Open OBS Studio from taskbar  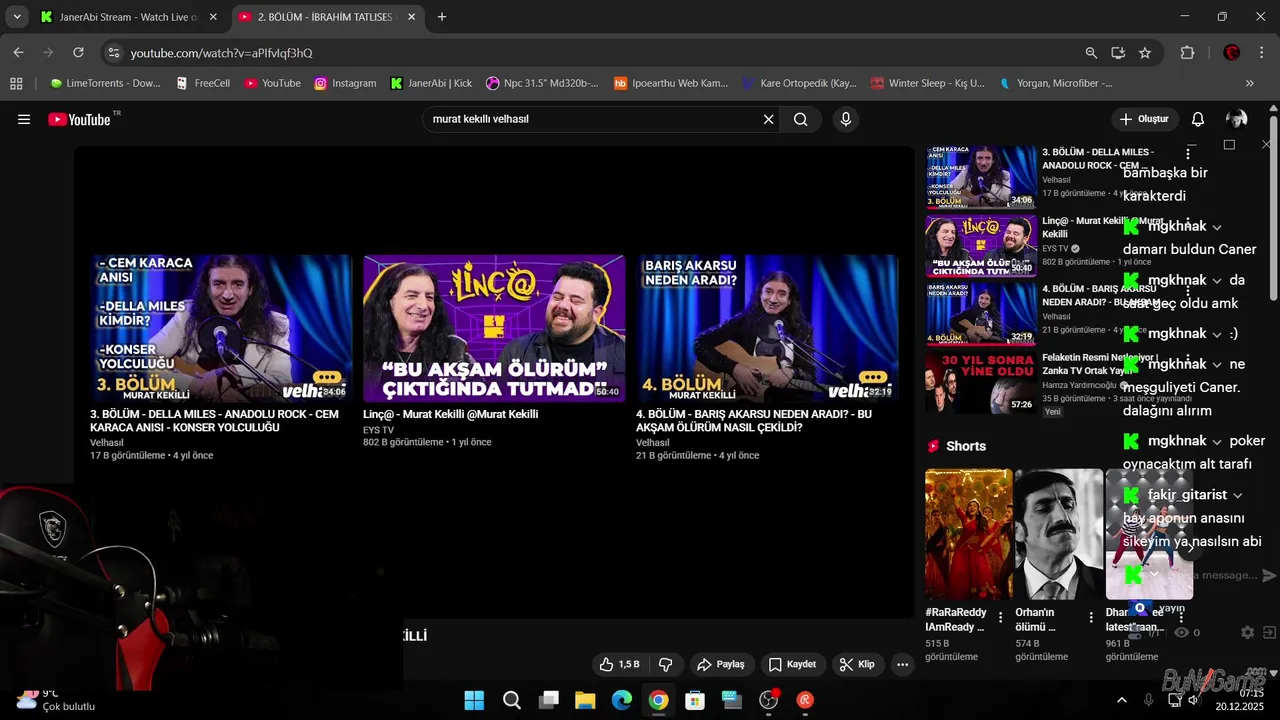(x=768, y=700)
